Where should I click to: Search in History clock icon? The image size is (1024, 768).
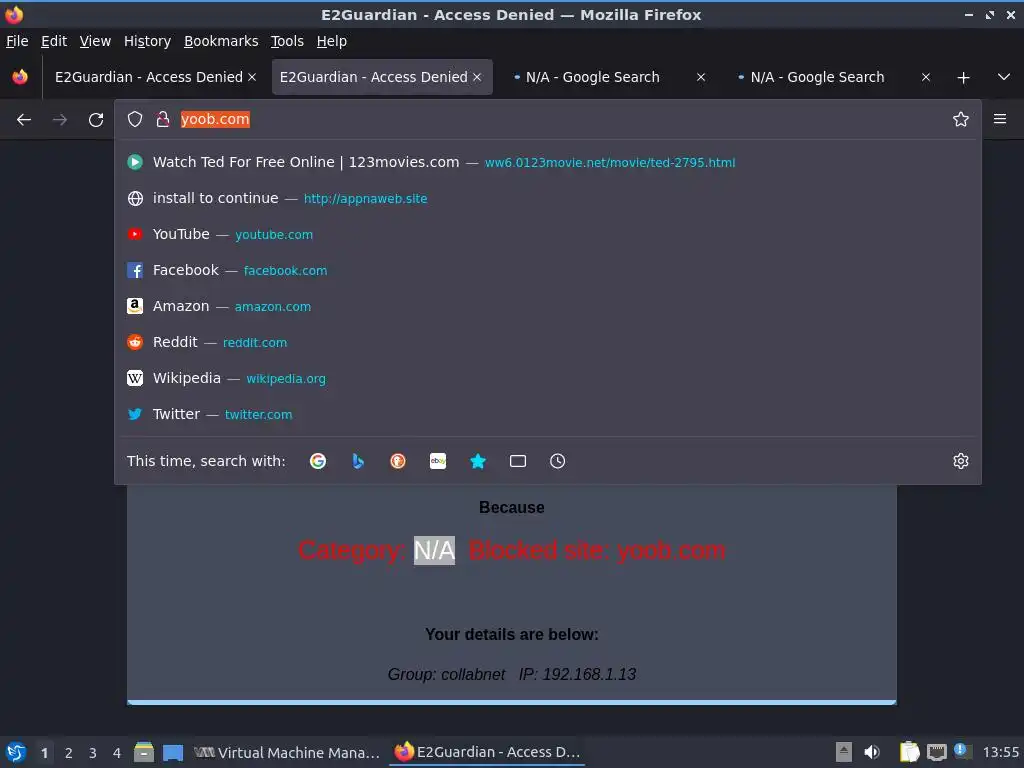[558, 461]
